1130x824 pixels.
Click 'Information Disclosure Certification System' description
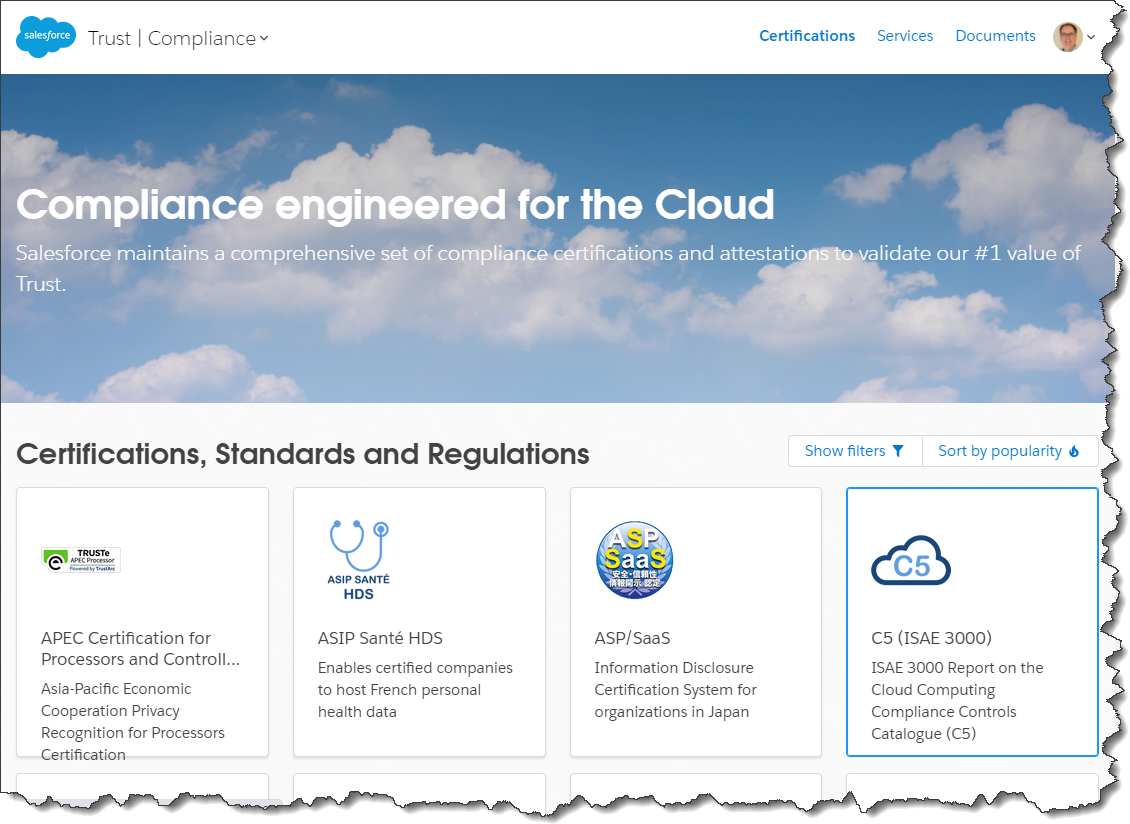click(x=675, y=690)
